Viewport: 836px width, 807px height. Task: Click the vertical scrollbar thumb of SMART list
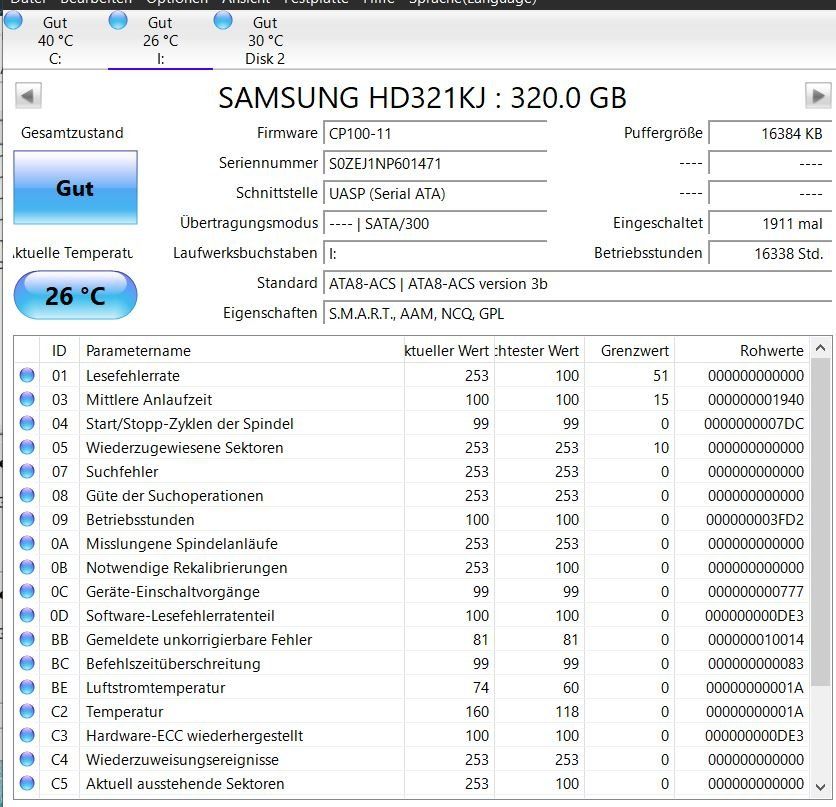(821, 522)
